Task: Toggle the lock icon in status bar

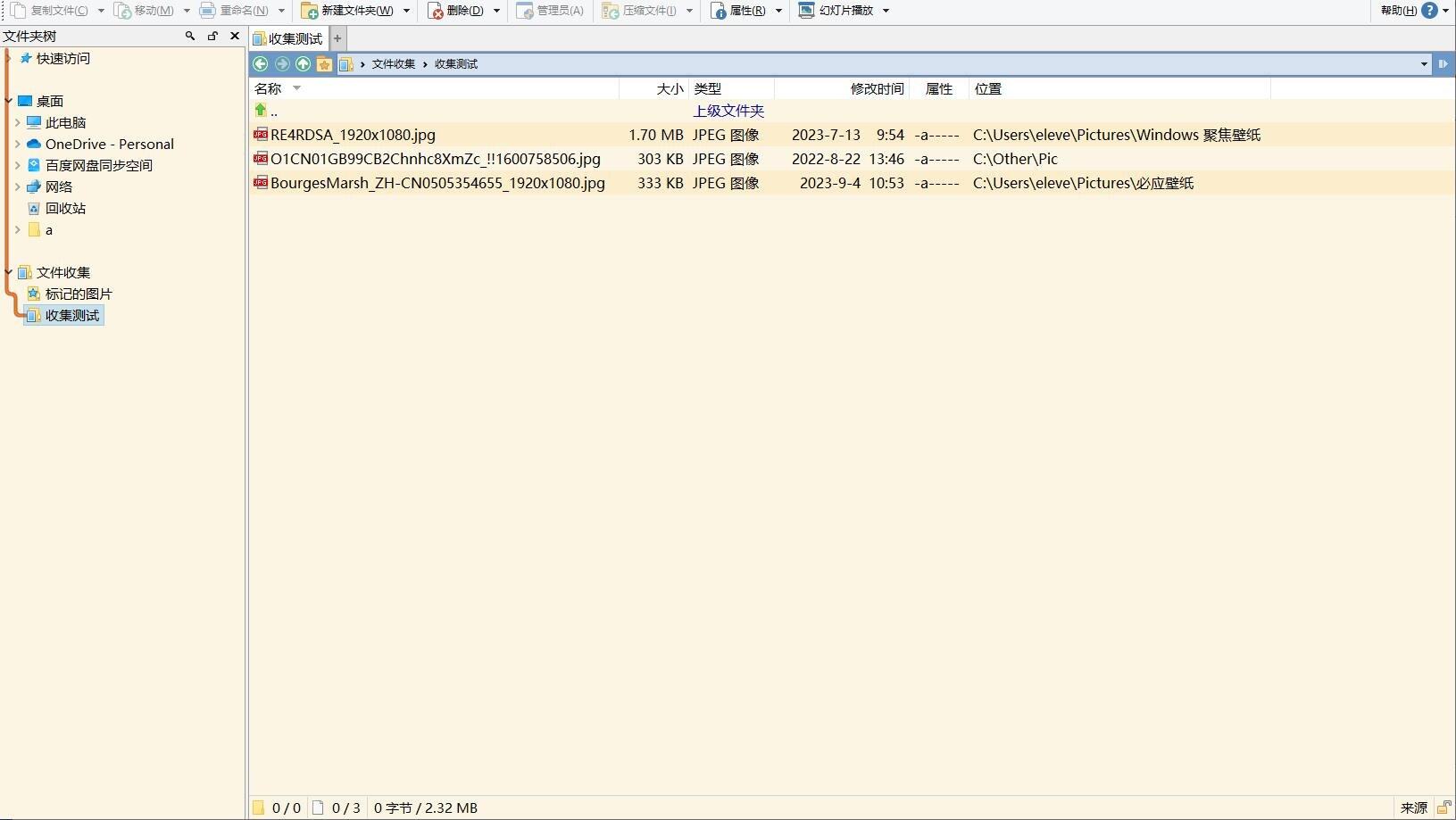Action: [1444, 808]
